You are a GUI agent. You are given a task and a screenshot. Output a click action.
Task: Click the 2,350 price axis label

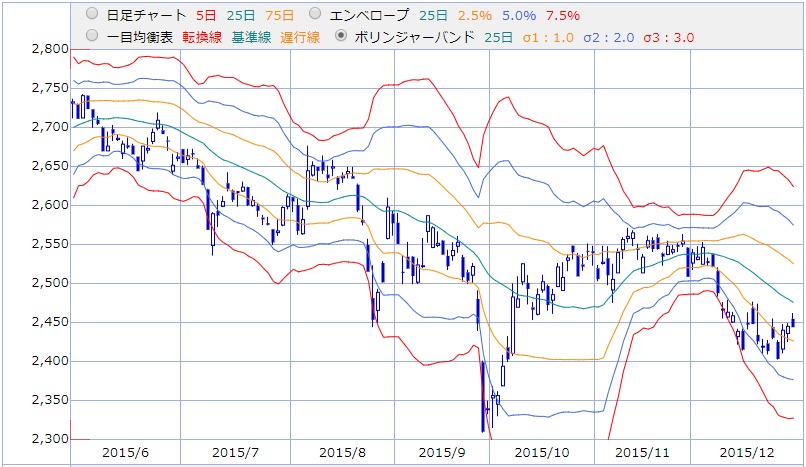[50, 400]
